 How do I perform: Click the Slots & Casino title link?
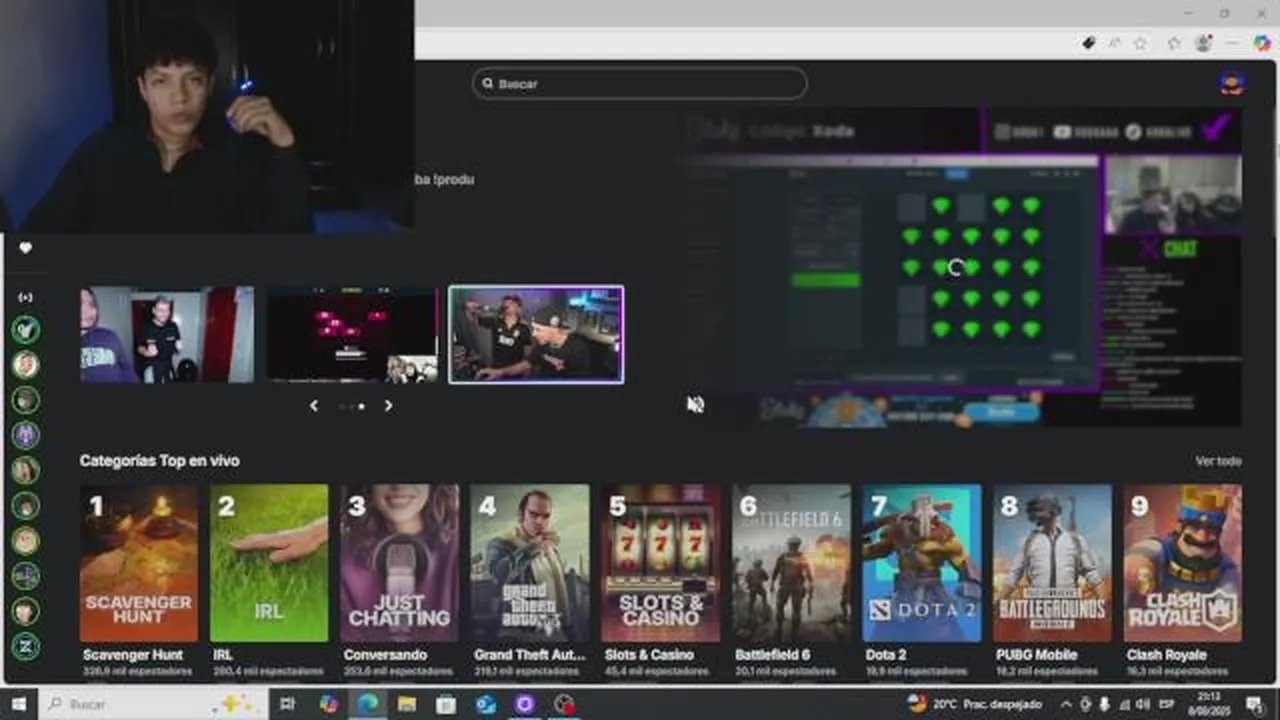pos(649,655)
